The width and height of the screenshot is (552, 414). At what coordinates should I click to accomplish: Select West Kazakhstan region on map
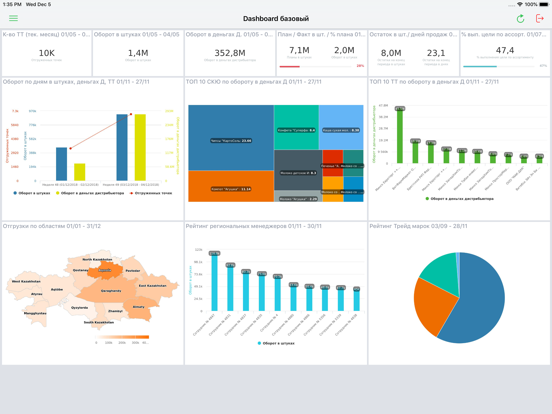(x=25, y=282)
